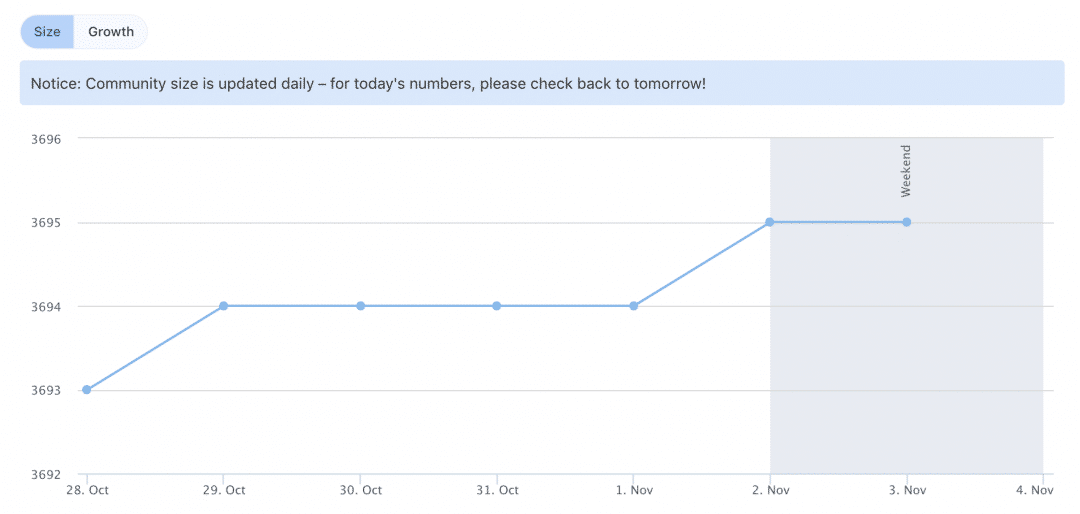Click the community size notice banner
This screenshot has width=1080, height=514.
542,83
